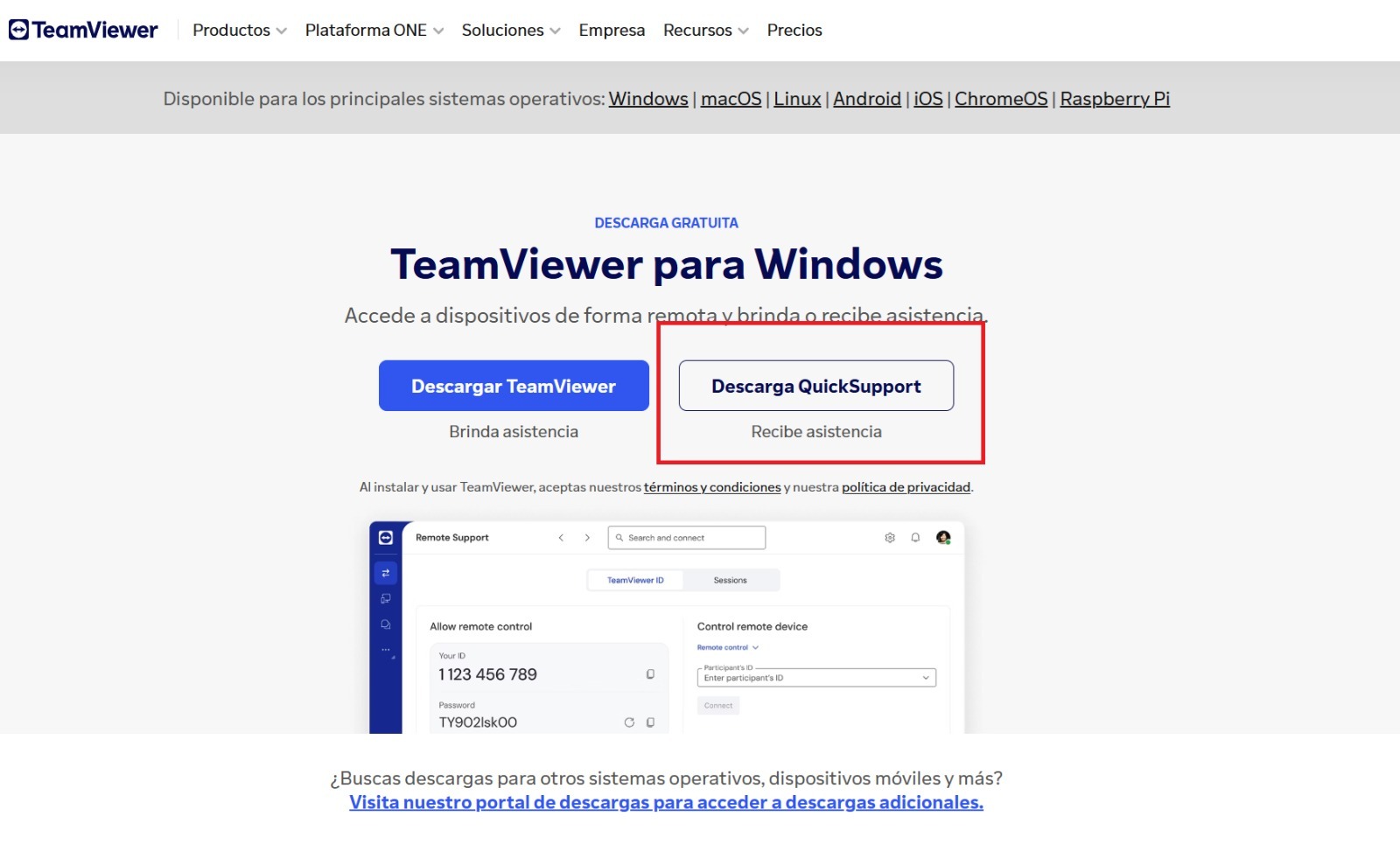Open the términos y condiciones link
The image size is (1400, 858).
(712, 487)
